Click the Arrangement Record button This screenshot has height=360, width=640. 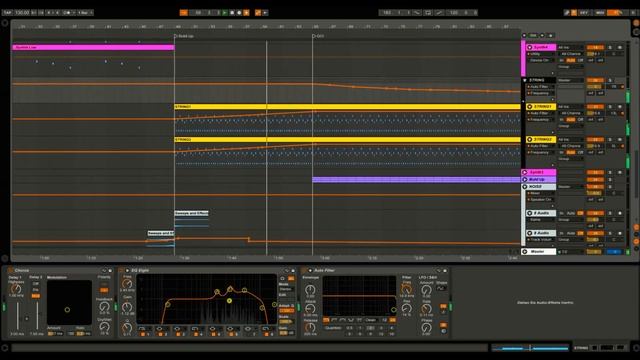[239, 13]
